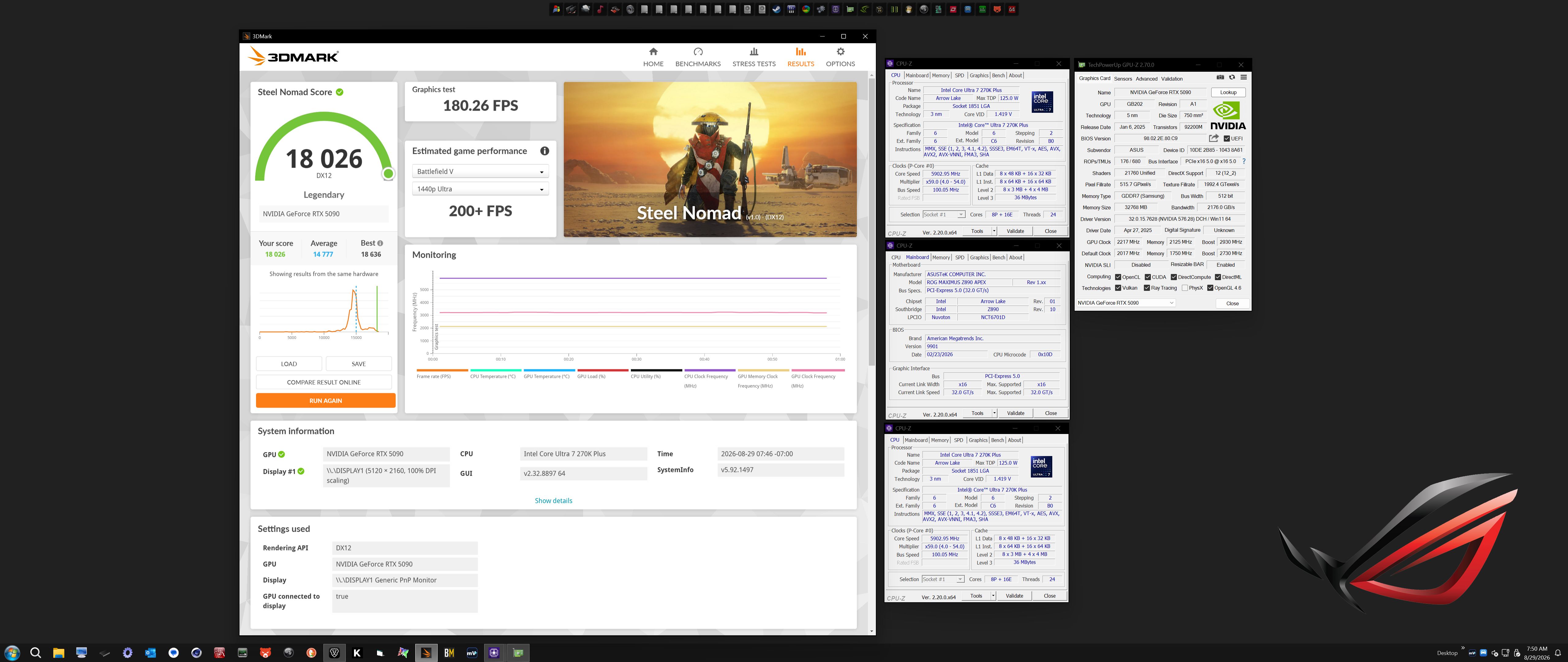Toggle the PhysX checkbox
1568x662 pixels.
tap(1185, 288)
